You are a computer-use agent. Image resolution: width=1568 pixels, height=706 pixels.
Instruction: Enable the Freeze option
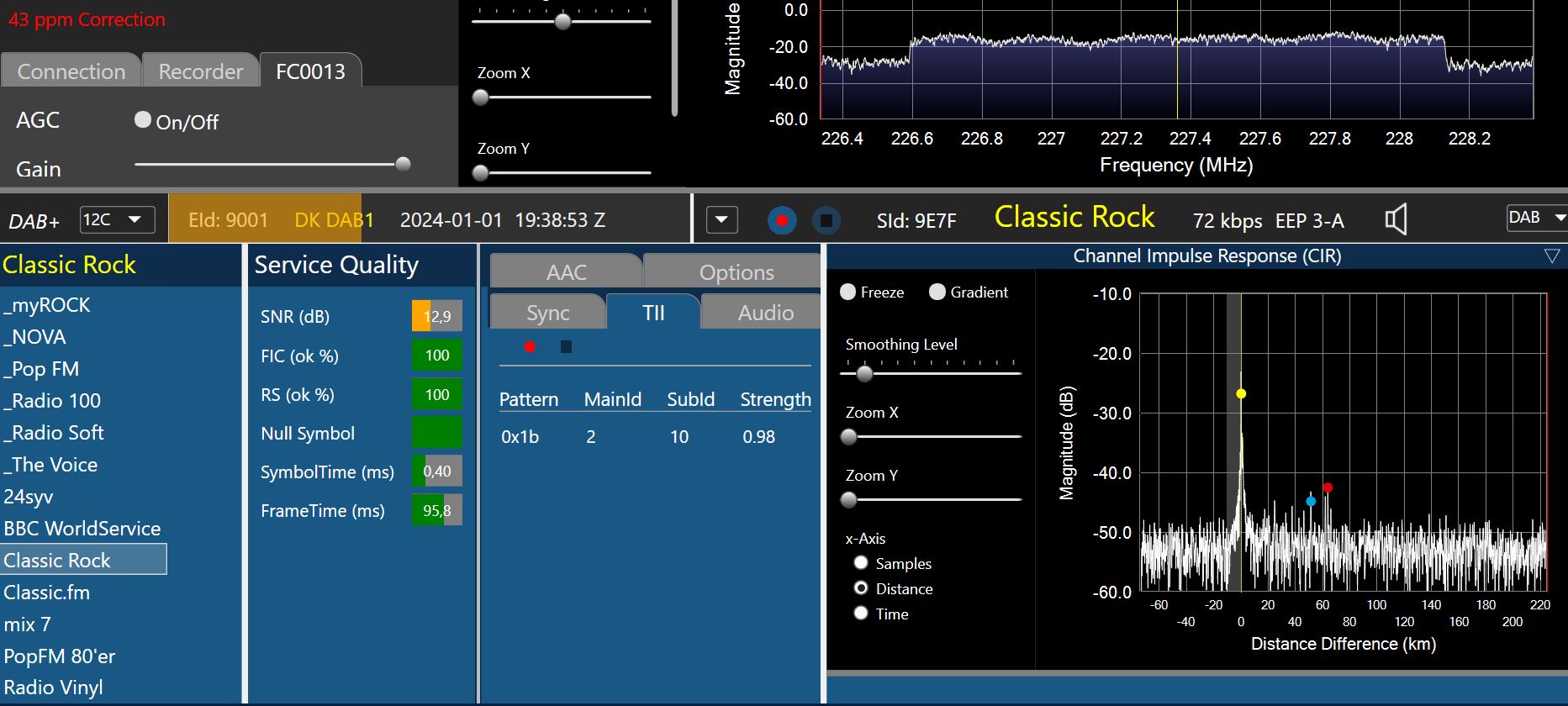848,292
